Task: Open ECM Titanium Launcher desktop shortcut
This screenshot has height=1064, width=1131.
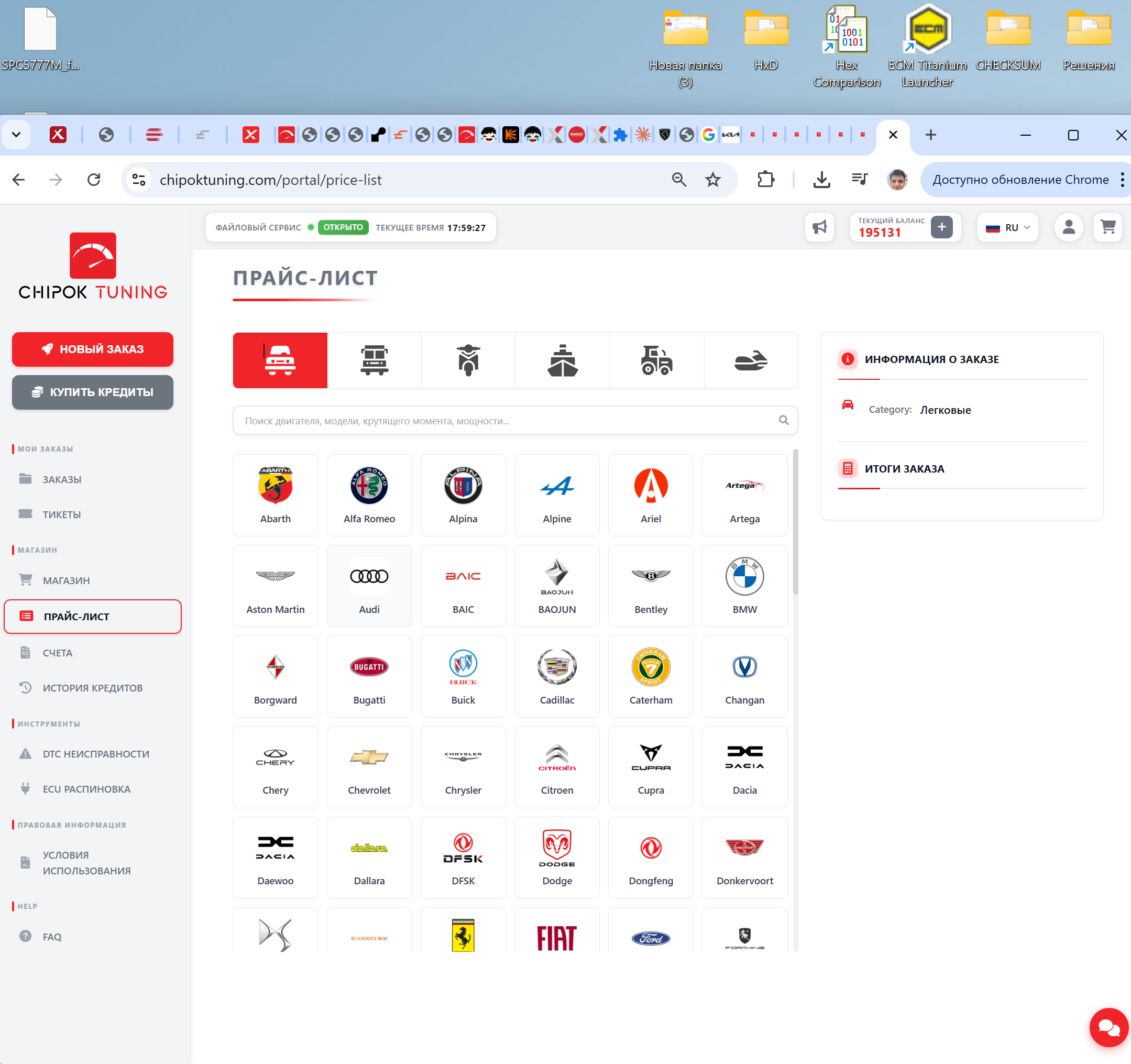Action: coord(927,47)
